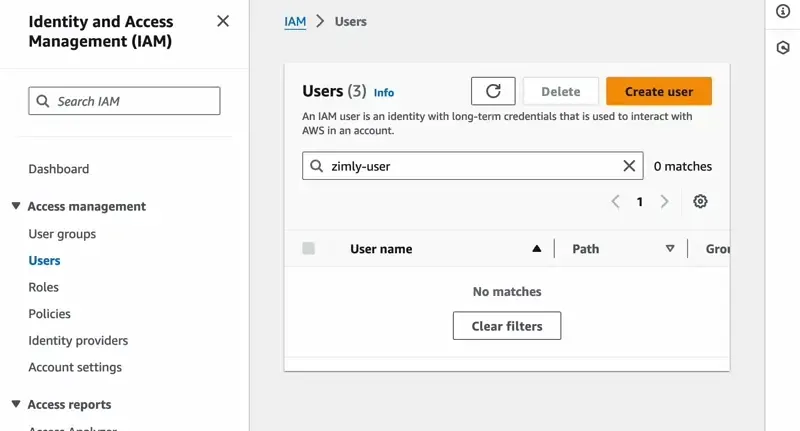The height and width of the screenshot is (431, 800).
Task: Click the magnifier icon in users filter
Action: point(316,166)
